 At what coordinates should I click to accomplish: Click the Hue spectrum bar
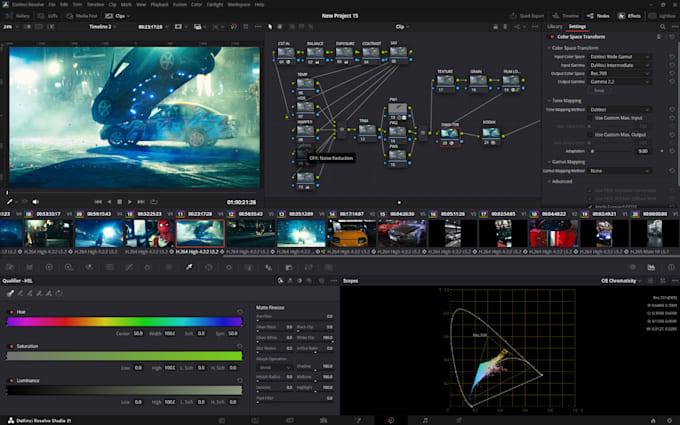124,321
